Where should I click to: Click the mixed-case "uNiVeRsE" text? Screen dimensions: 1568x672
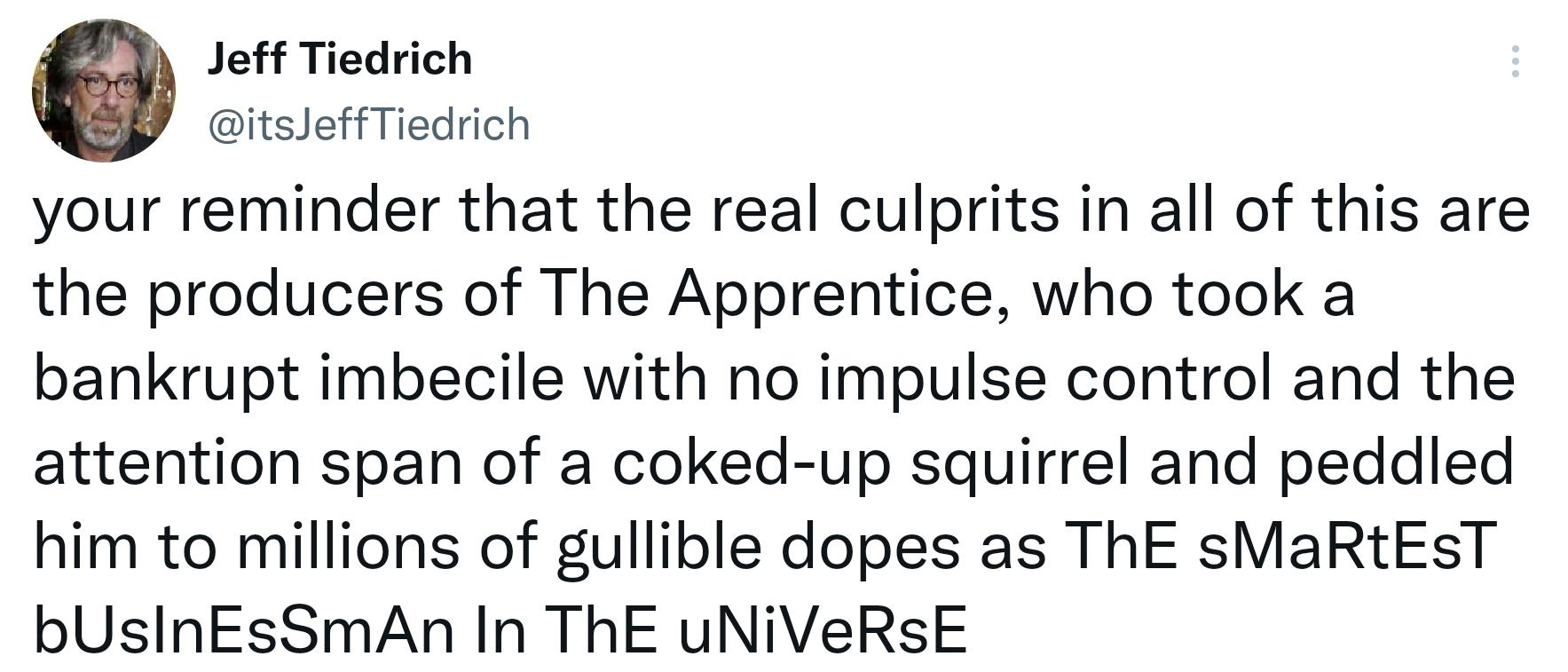tap(821, 629)
